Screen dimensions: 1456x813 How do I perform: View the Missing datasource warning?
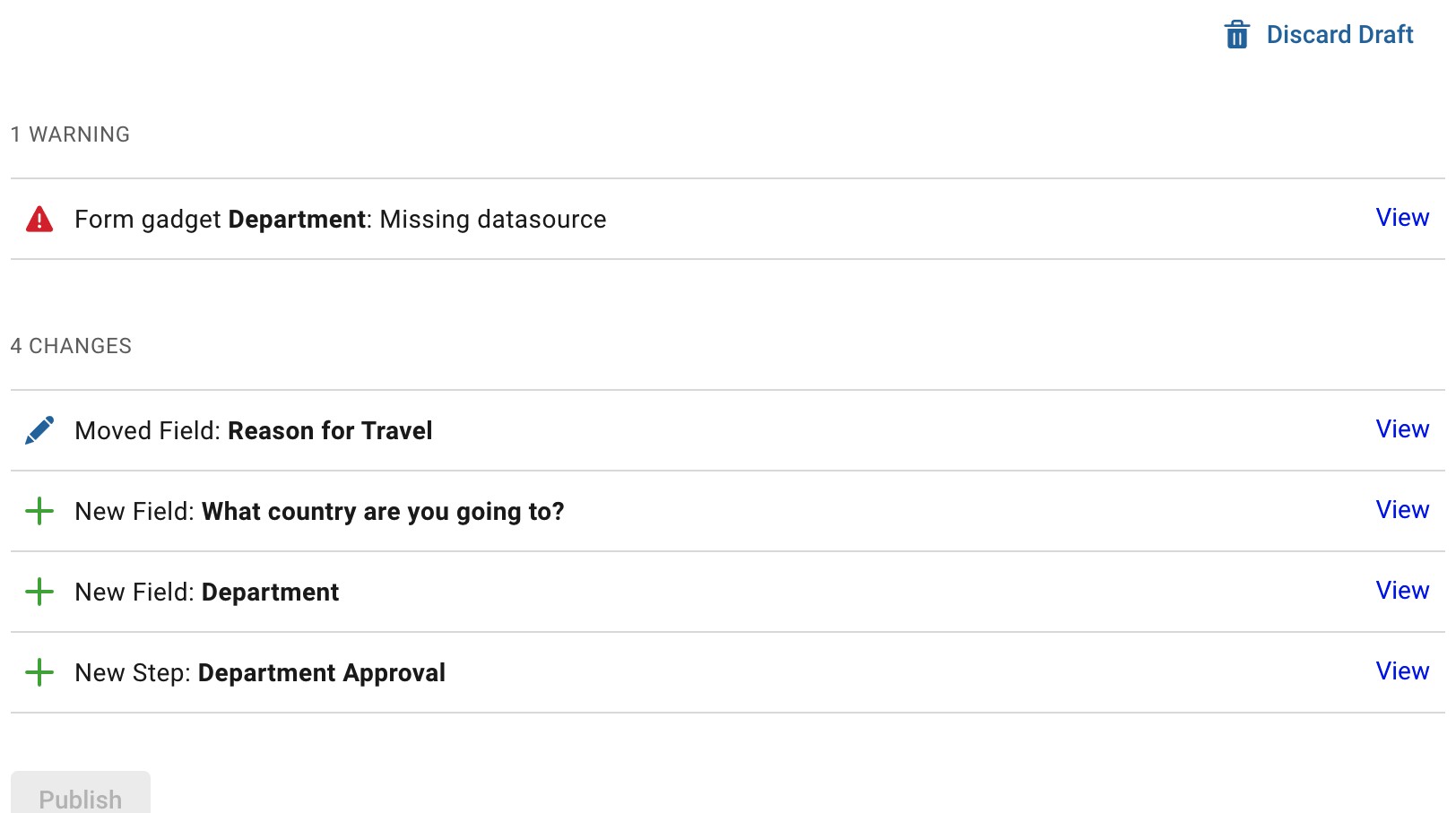[x=1402, y=218]
